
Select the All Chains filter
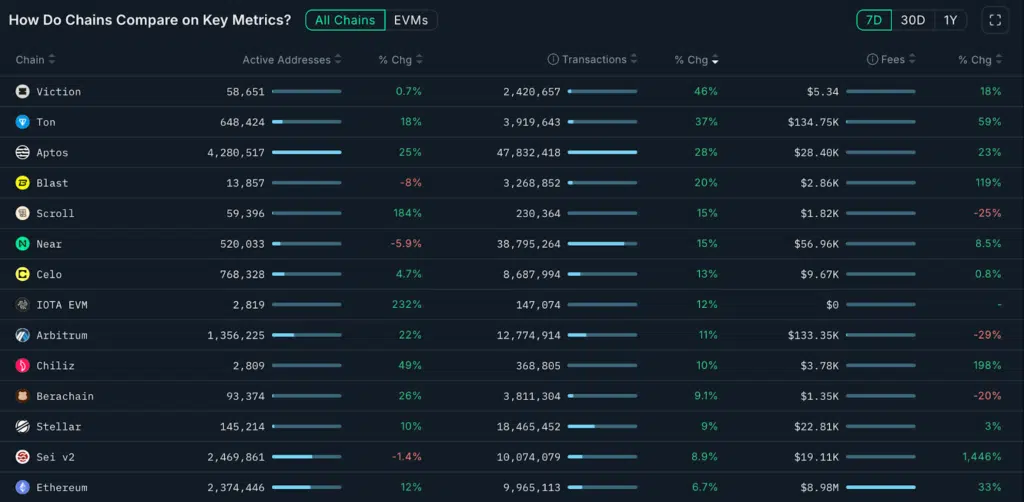pos(345,20)
